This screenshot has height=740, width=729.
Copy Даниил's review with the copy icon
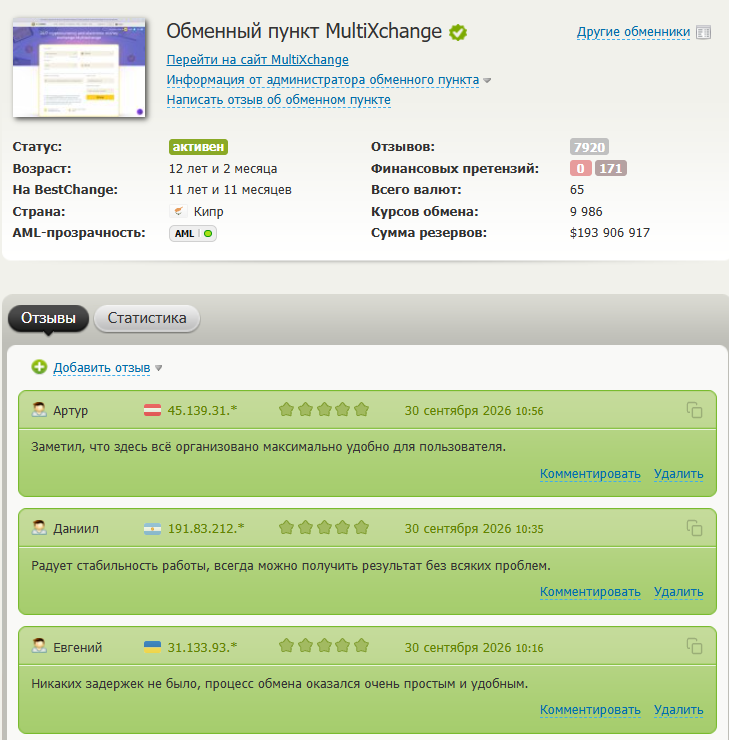(694, 528)
